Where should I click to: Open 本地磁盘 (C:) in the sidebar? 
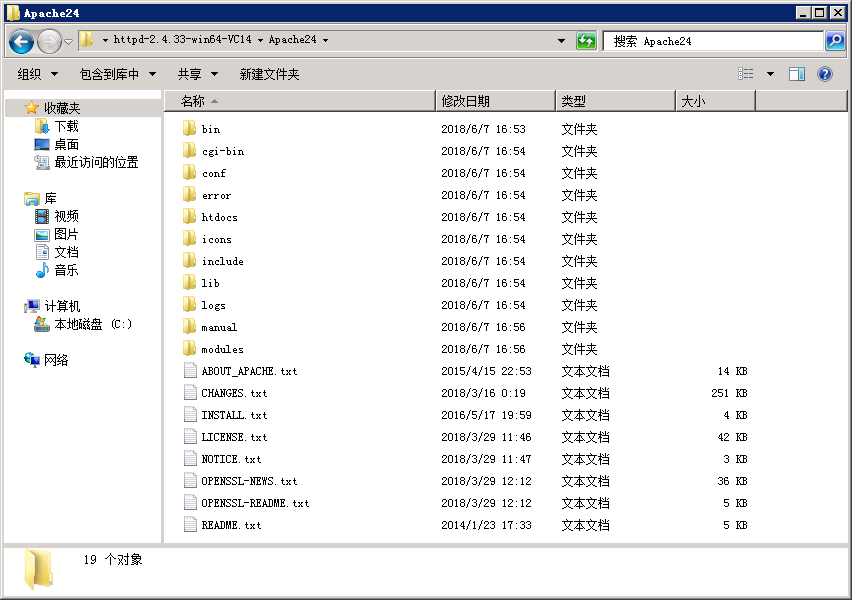[93, 324]
